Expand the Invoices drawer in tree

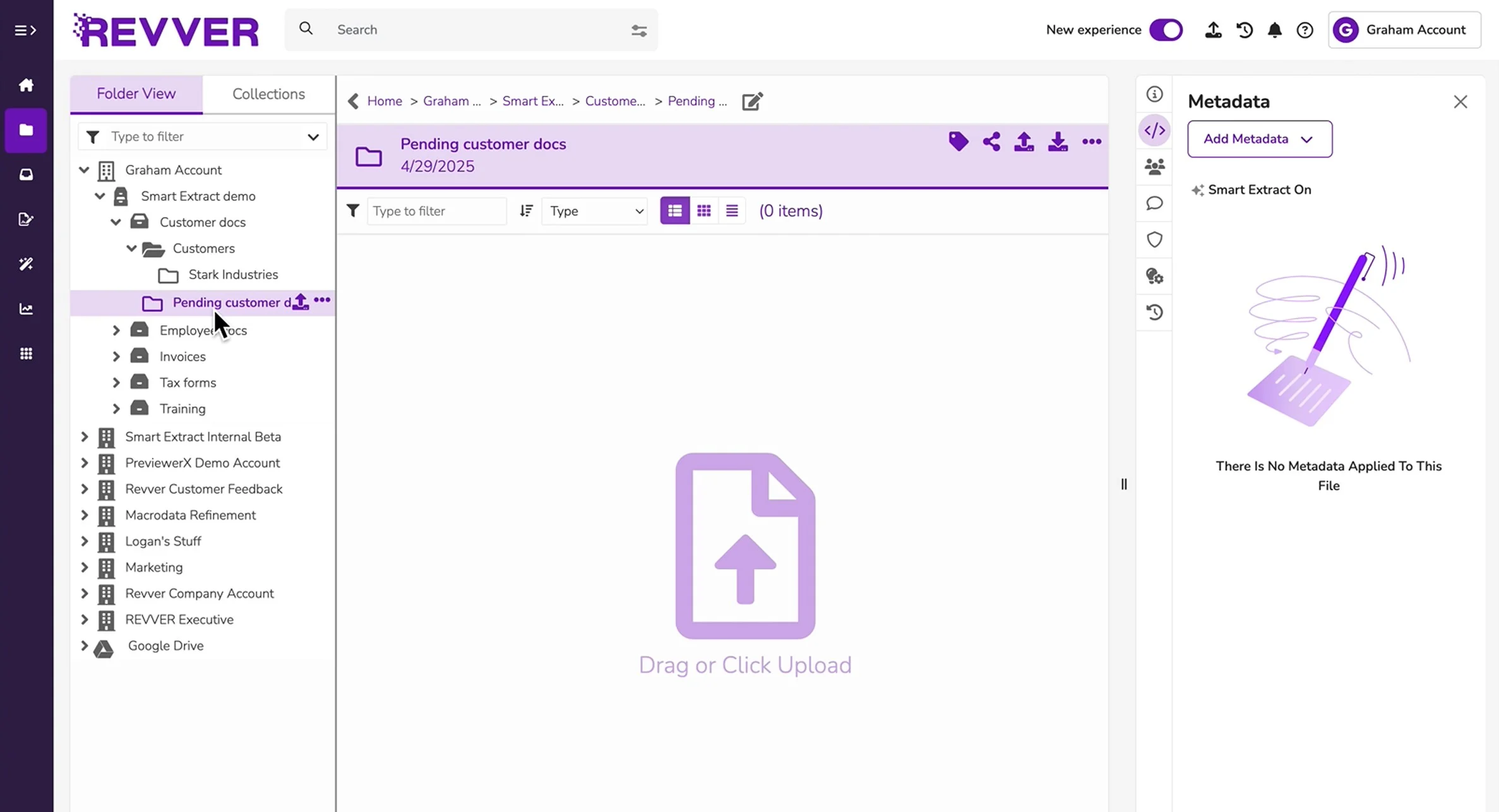click(116, 357)
